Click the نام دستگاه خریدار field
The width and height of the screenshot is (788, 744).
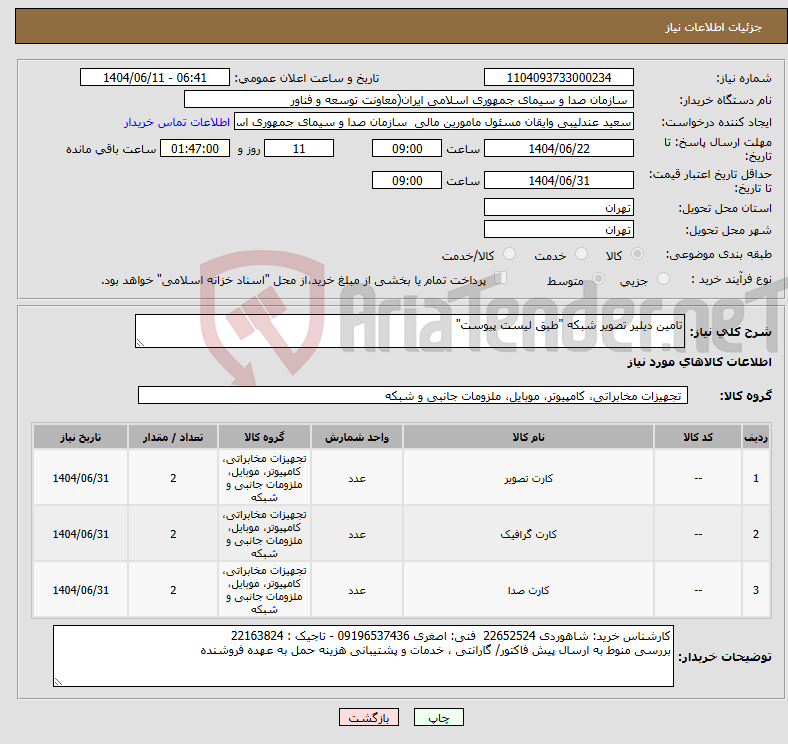click(409, 100)
